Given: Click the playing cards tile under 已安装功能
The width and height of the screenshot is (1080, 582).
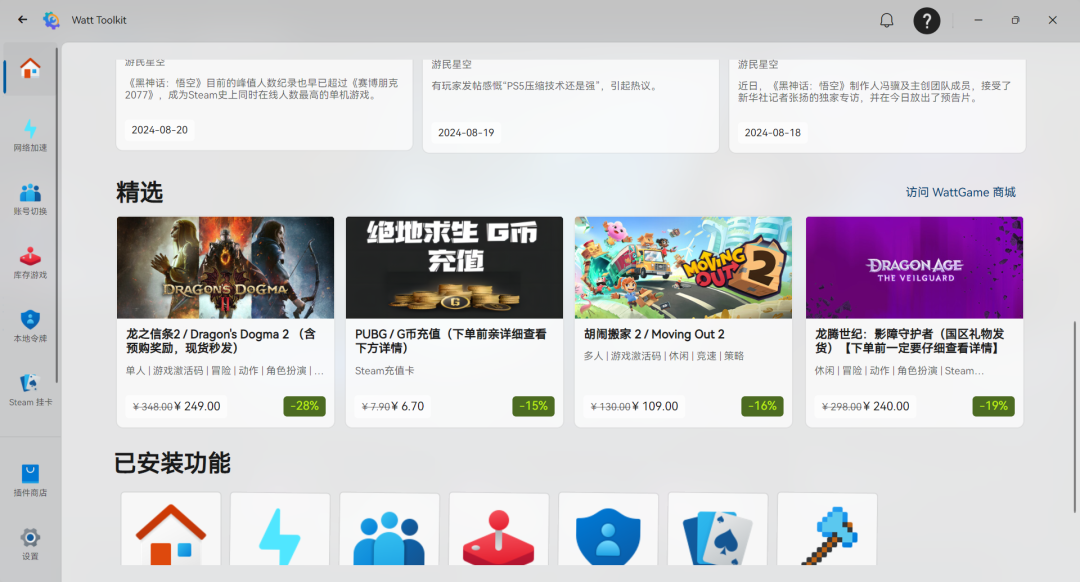Looking at the screenshot, I should 718,529.
